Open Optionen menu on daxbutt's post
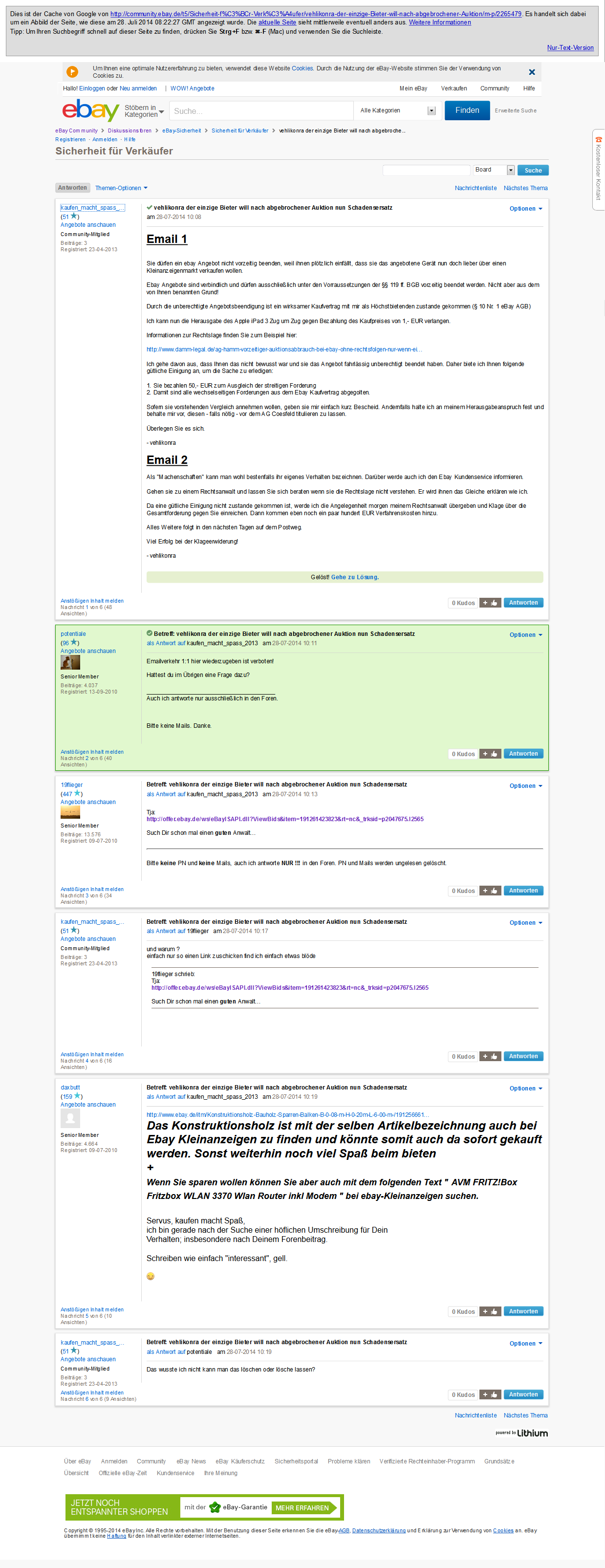This screenshot has width=605, height=1568. click(526, 1089)
